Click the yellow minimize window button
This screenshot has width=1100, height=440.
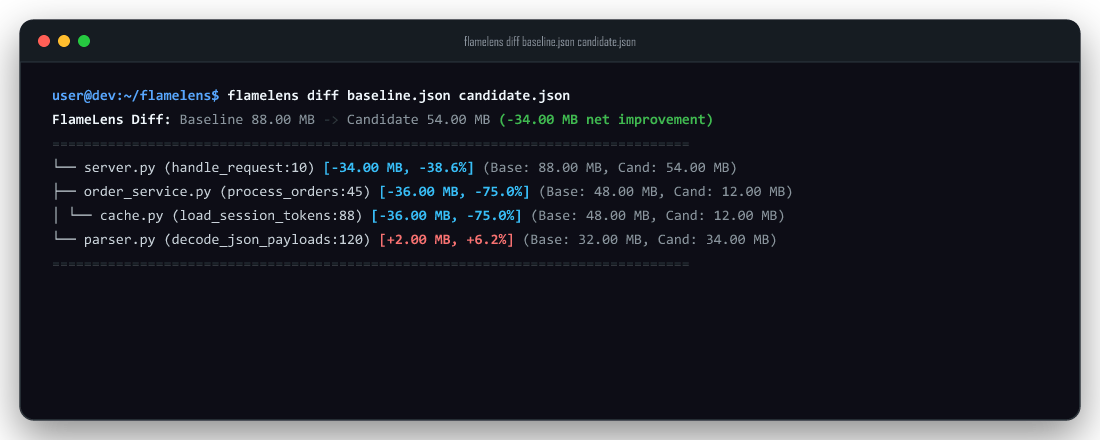click(64, 41)
